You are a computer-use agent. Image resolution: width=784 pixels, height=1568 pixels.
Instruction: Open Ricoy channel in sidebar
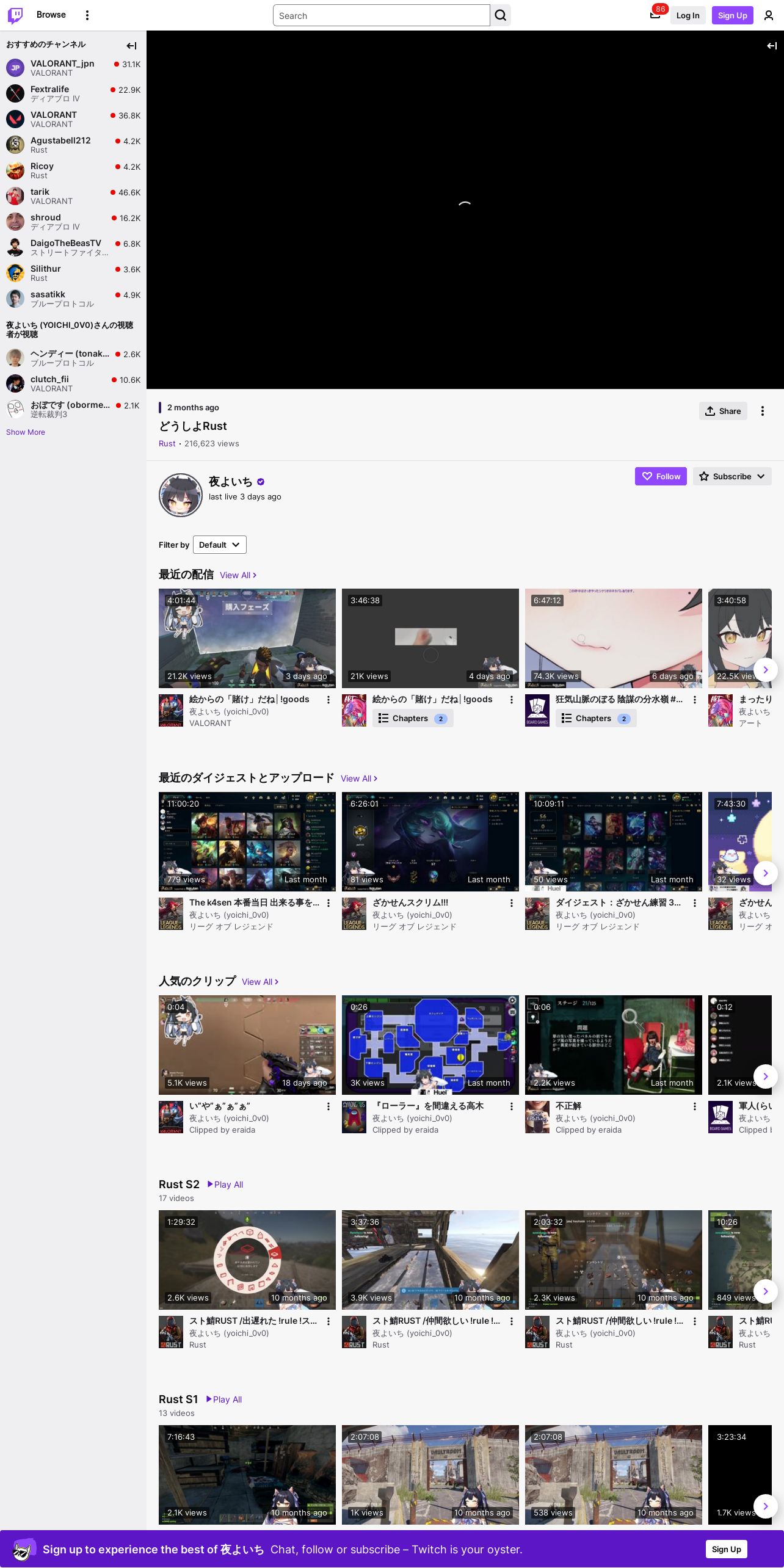pyautogui.click(x=73, y=170)
